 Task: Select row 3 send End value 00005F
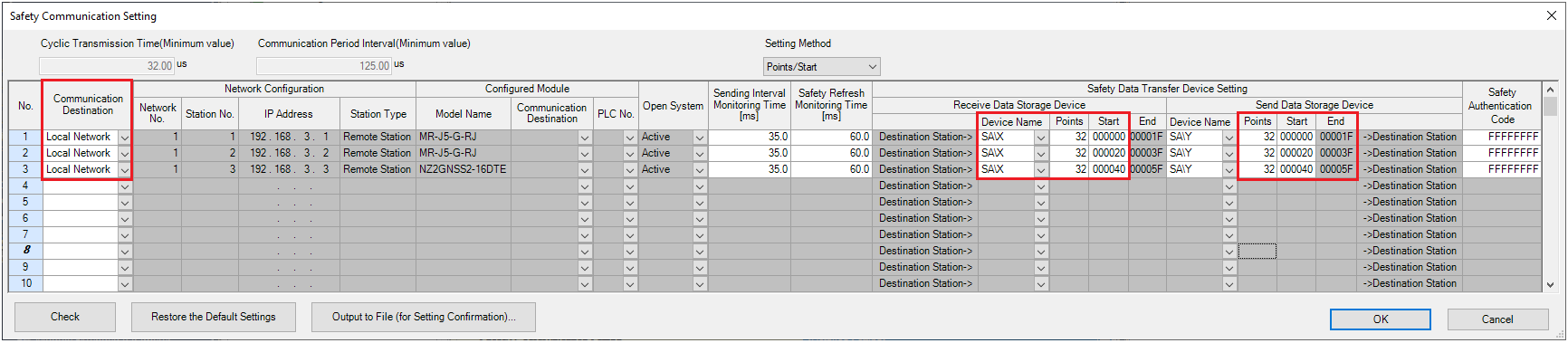[1336, 170]
